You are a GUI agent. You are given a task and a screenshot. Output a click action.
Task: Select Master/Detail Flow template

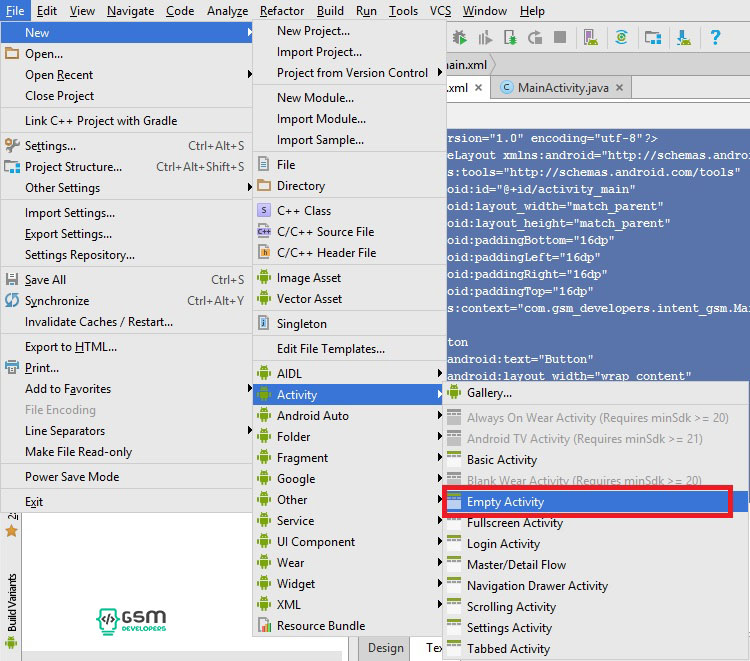(516, 564)
